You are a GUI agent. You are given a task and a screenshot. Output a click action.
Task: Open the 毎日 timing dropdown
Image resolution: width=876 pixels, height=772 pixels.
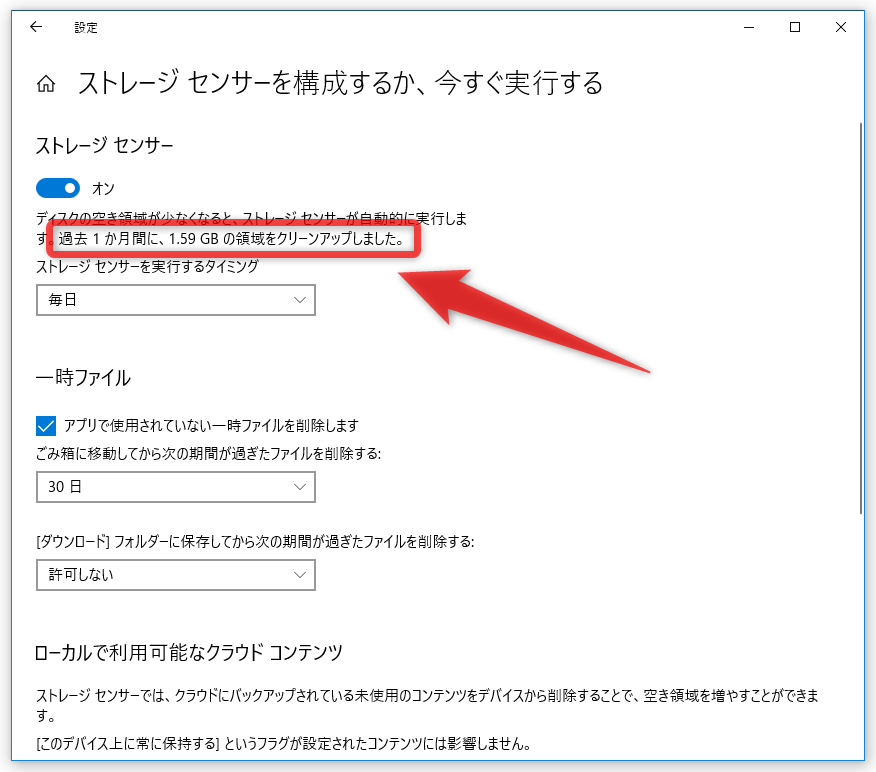176,300
